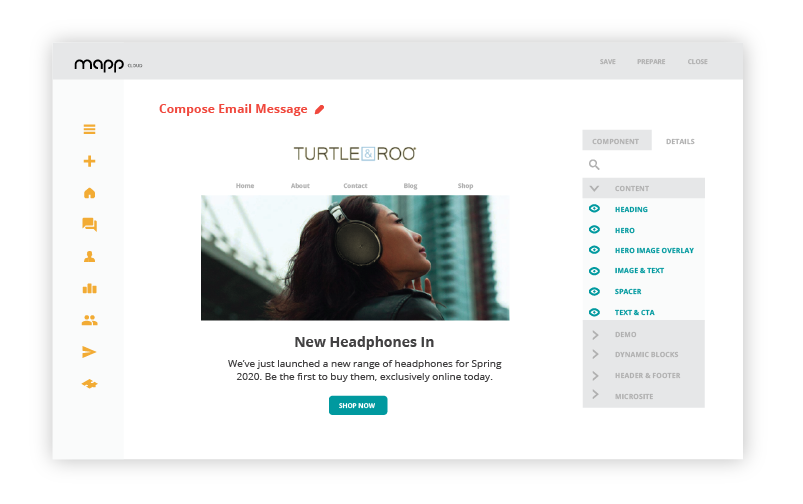Toggle visibility eye for HERO

point(594,229)
